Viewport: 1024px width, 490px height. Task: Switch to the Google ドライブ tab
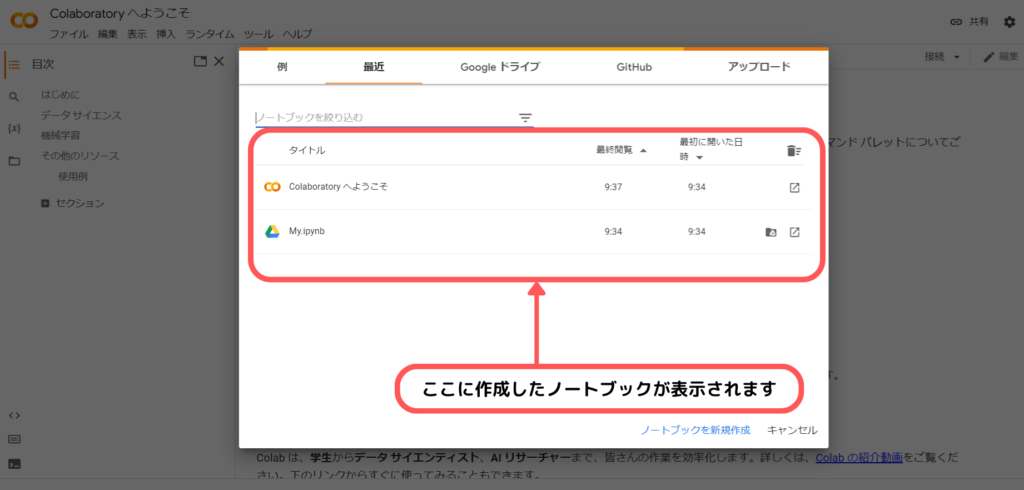coord(500,67)
